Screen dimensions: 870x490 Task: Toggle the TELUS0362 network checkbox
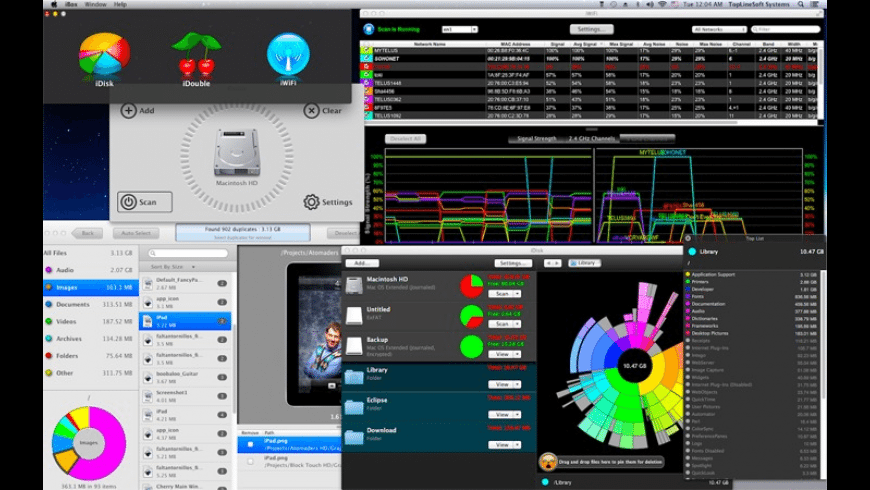point(367,99)
